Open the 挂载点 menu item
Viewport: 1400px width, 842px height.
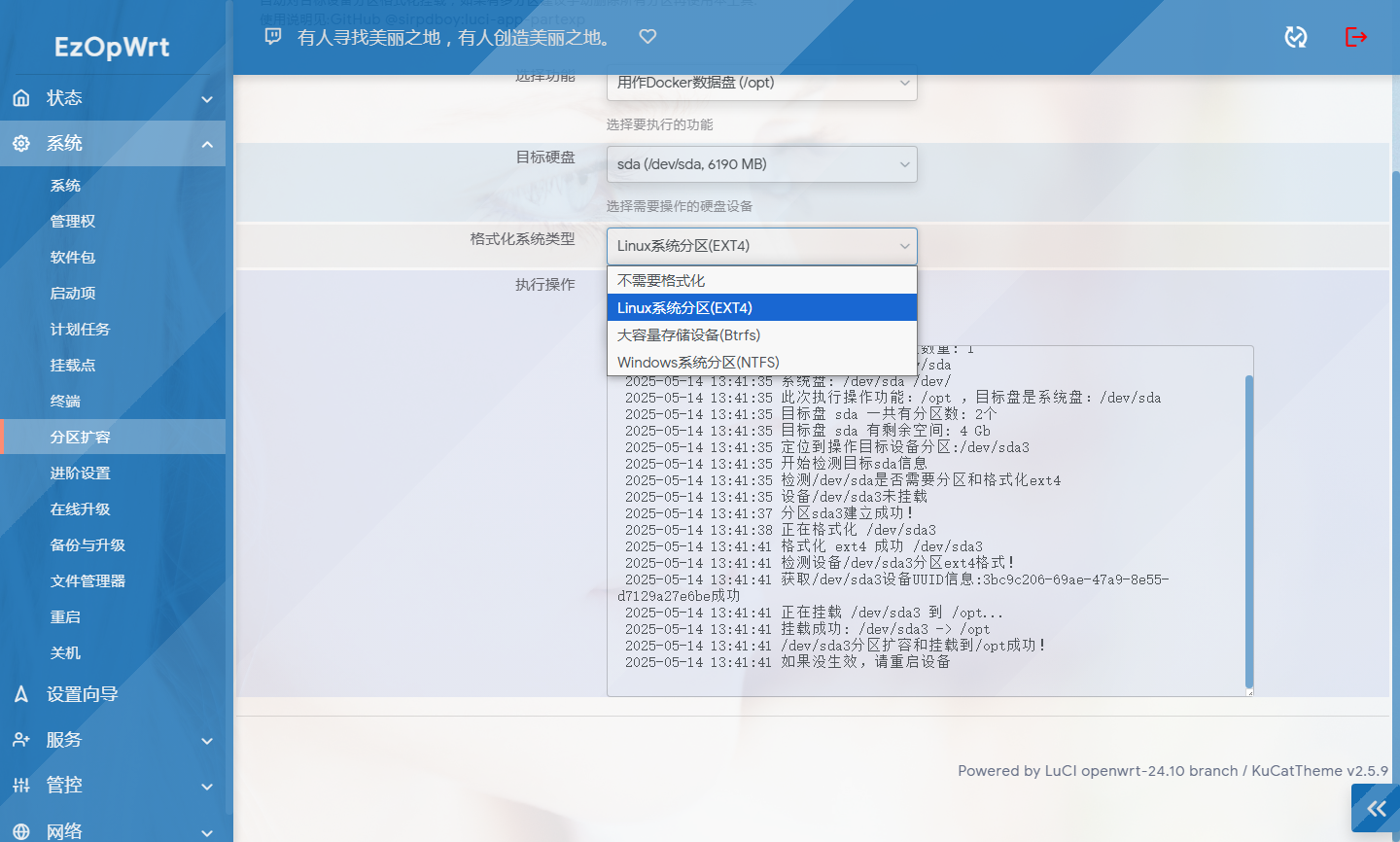tap(73, 366)
